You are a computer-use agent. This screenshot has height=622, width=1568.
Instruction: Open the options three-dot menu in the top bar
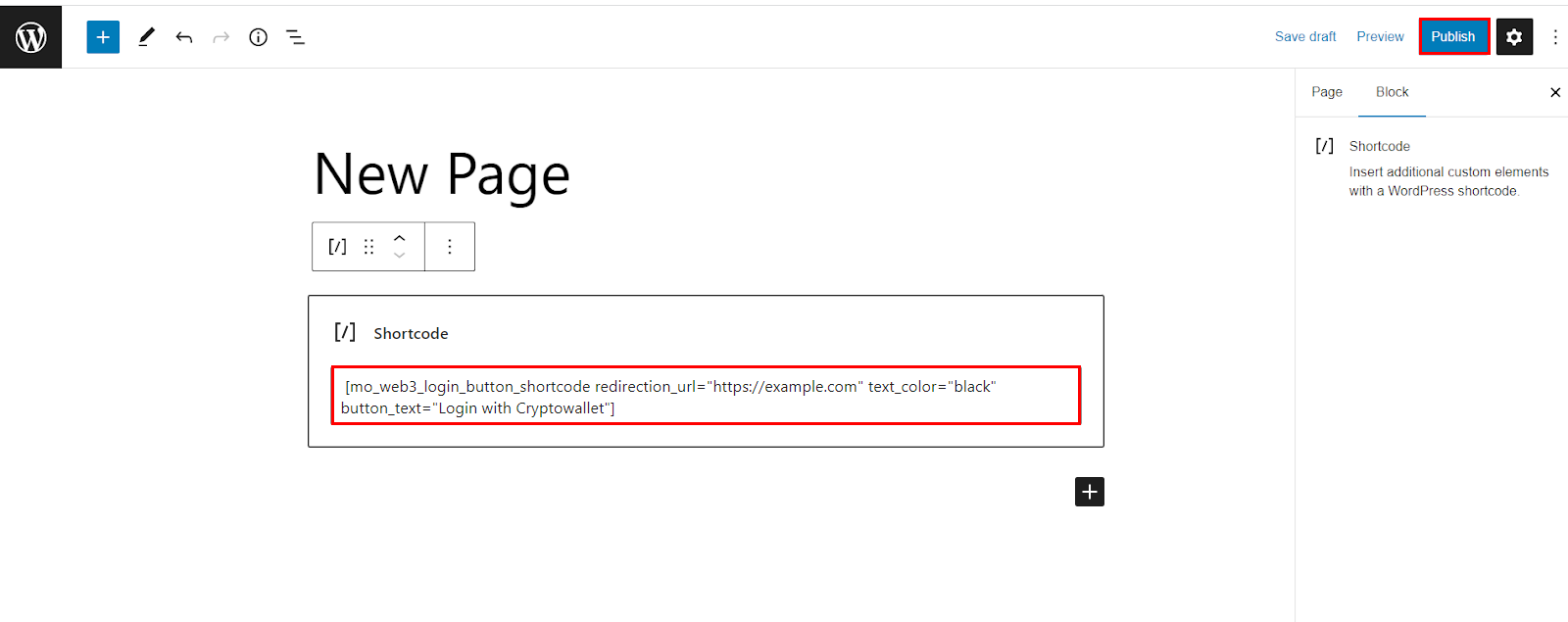pyautogui.click(x=1555, y=37)
